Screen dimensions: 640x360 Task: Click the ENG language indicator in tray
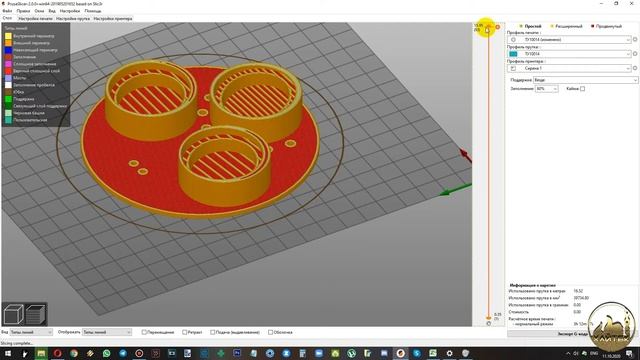(594, 353)
